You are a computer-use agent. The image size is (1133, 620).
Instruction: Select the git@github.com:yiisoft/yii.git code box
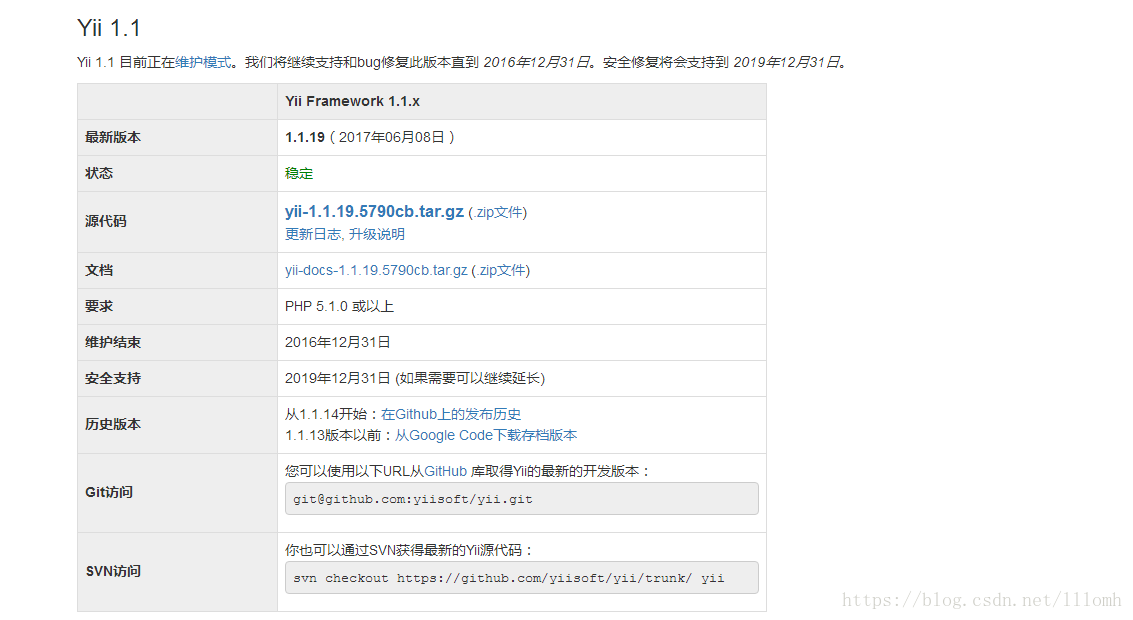(x=522, y=499)
